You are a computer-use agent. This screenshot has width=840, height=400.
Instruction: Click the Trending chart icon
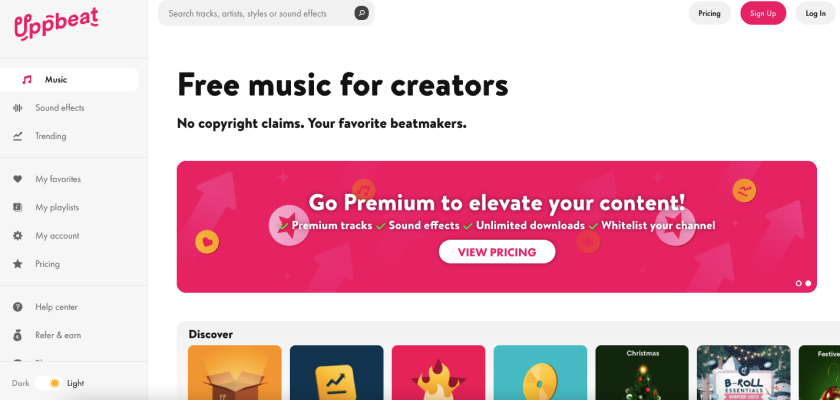click(17, 136)
